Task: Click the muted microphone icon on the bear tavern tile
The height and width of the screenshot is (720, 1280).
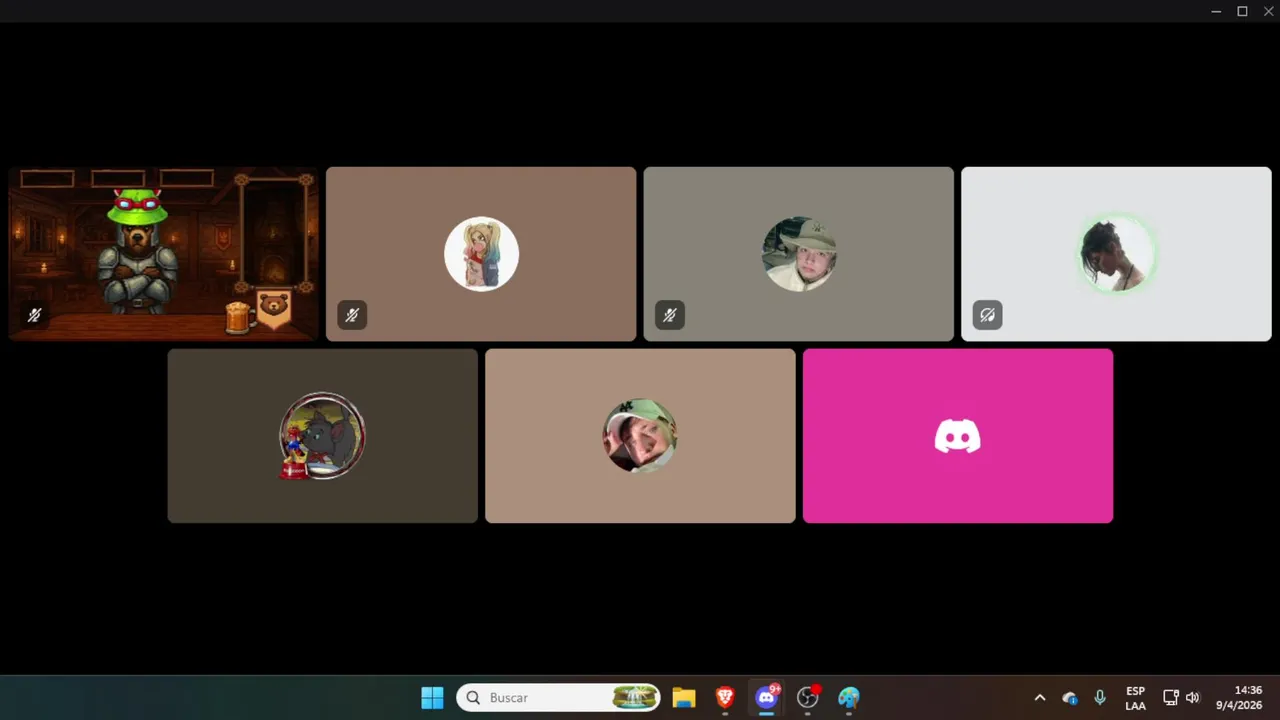Action: tap(34, 316)
